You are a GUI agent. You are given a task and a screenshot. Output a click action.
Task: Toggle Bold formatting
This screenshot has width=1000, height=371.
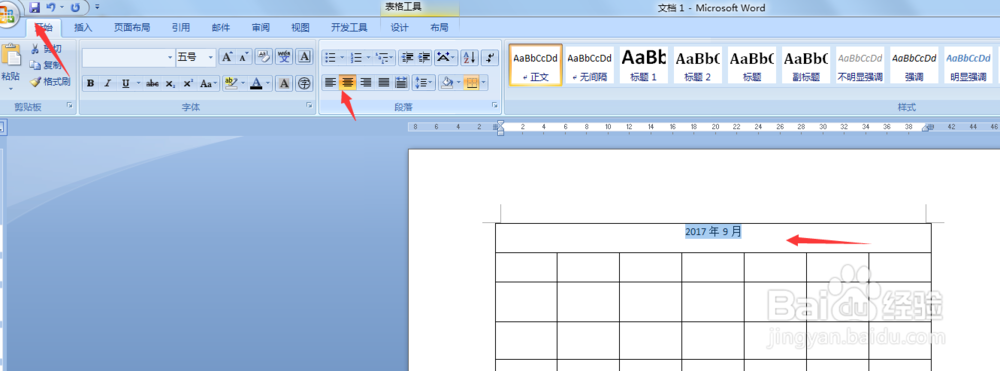[x=91, y=84]
